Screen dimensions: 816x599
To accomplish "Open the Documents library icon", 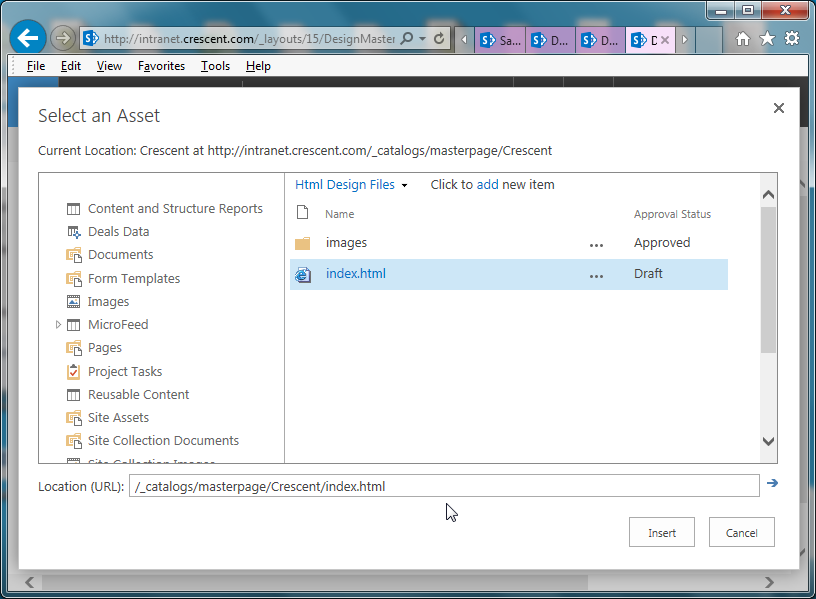I will pos(73,255).
